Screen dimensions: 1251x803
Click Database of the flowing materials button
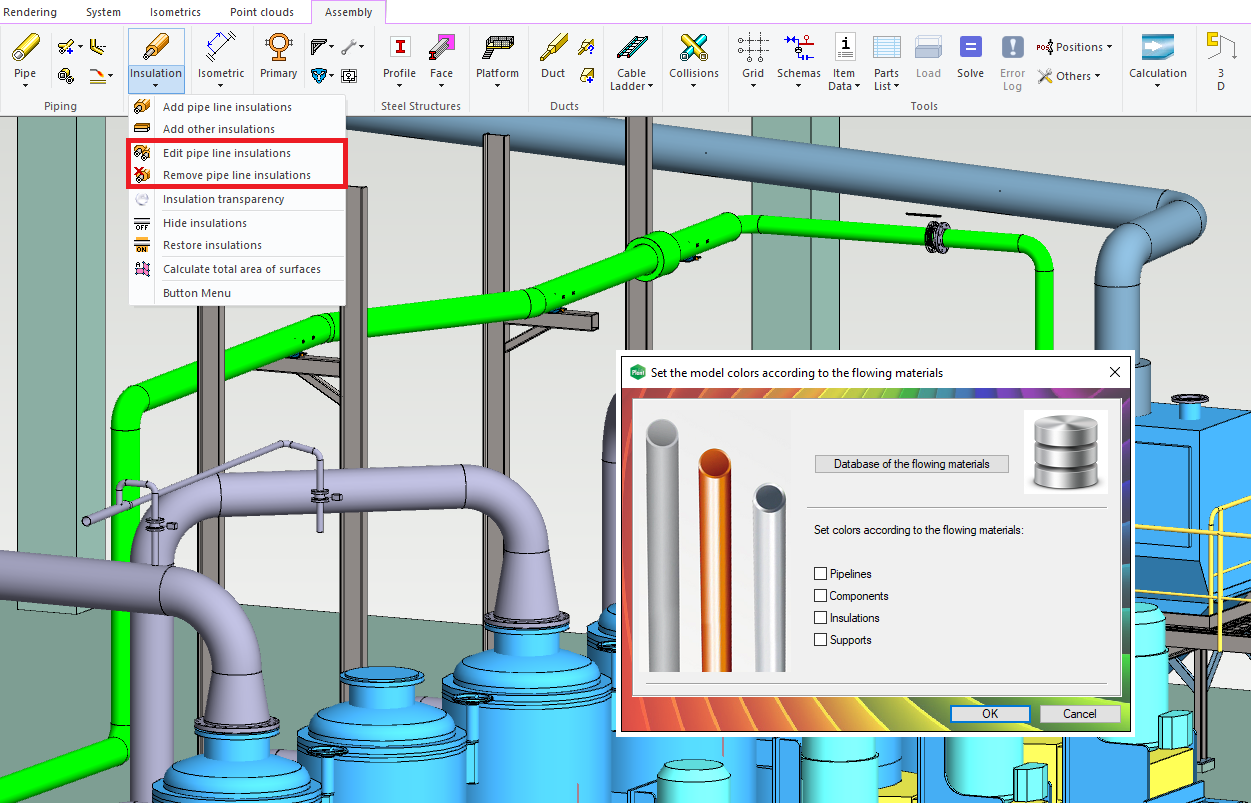pos(911,464)
